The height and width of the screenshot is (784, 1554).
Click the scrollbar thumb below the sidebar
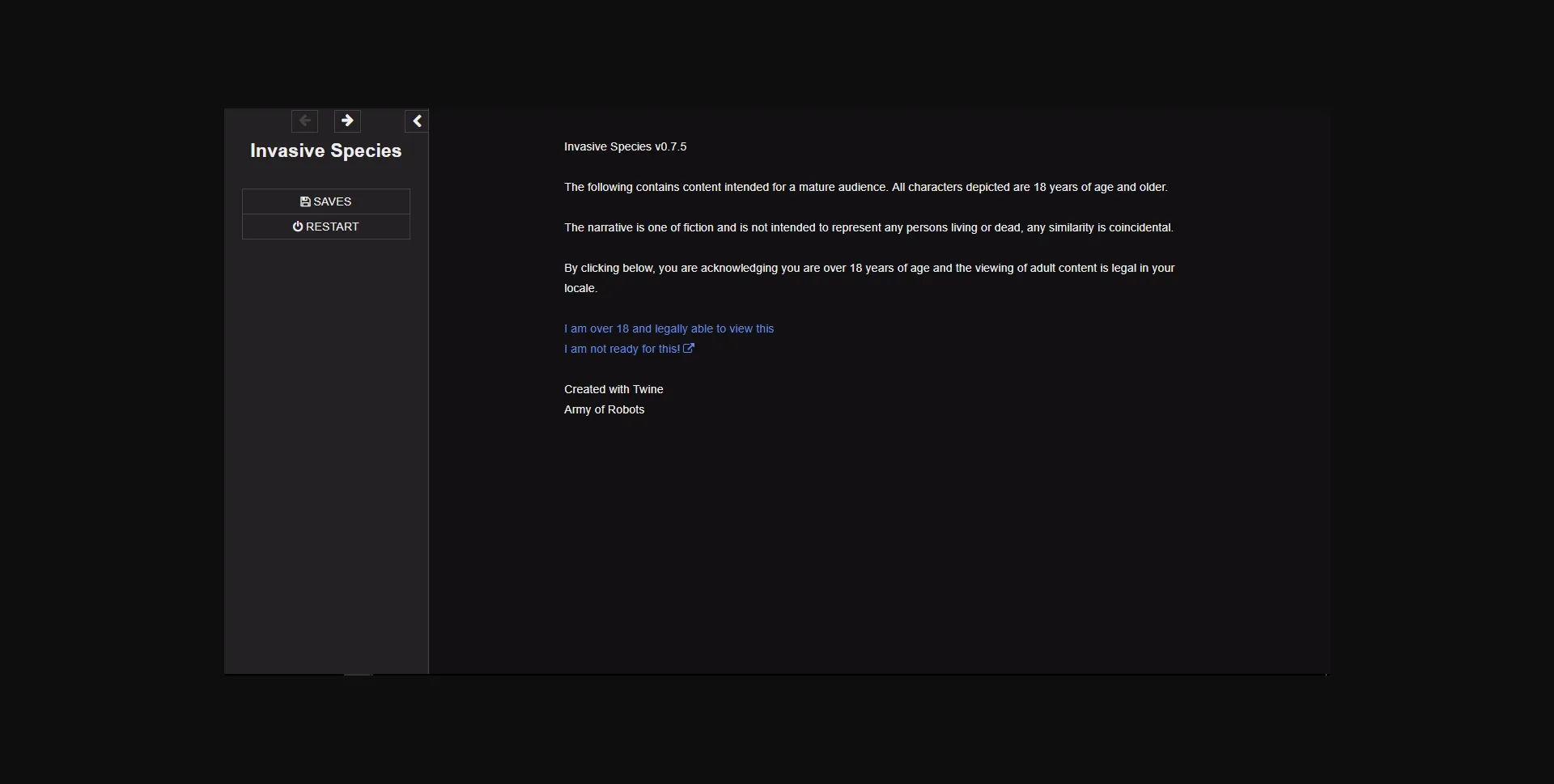tap(358, 674)
